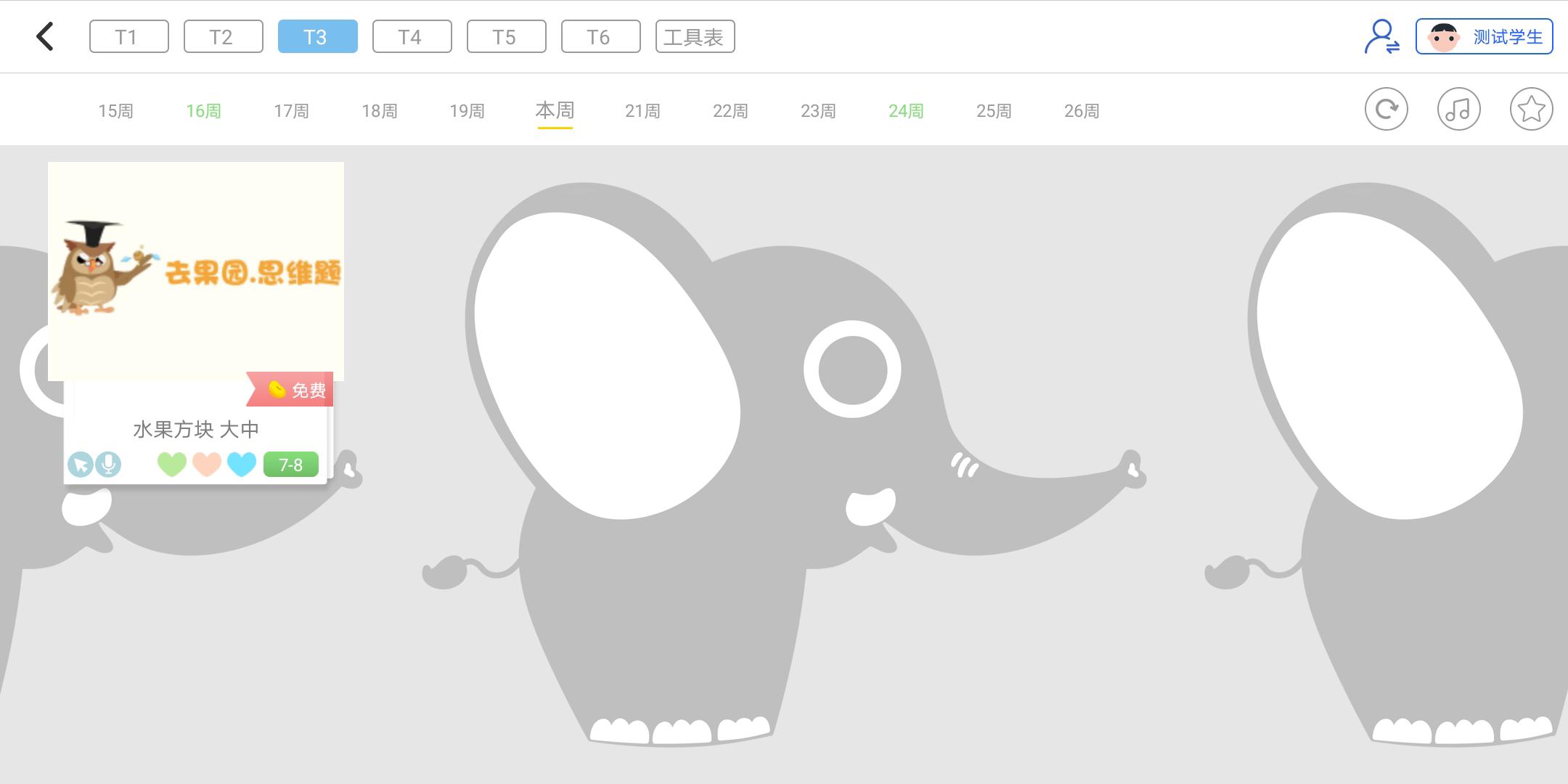This screenshot has height=784, width=1568.
Task: Switch to the T1 tab
Action: pyautogui.click(x=128, y=36)
